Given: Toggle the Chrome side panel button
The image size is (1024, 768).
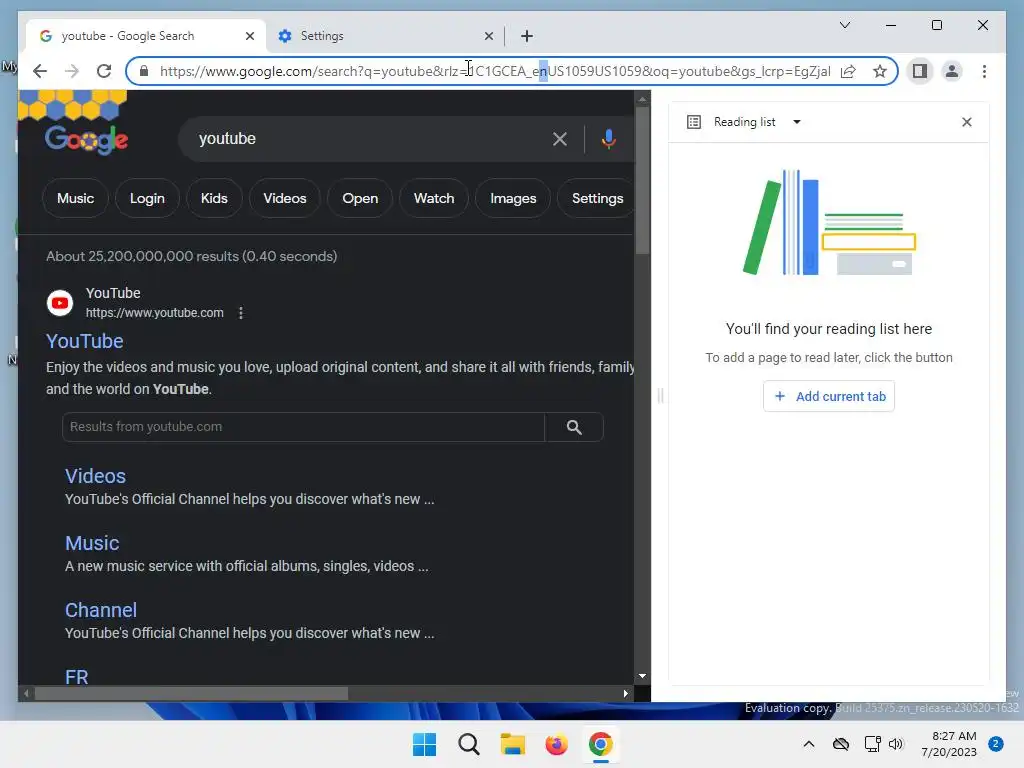Looking at the screenshot, I should click(920, 71).
